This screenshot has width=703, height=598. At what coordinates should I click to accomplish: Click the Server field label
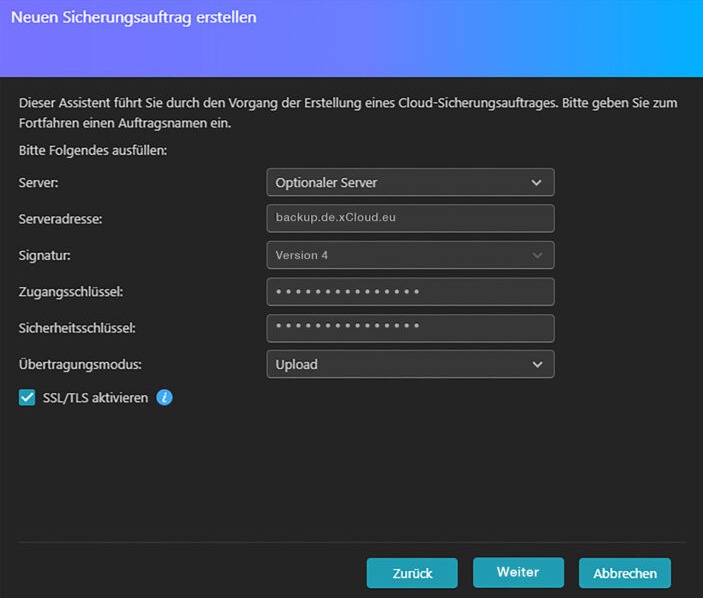tap(39, 183)
